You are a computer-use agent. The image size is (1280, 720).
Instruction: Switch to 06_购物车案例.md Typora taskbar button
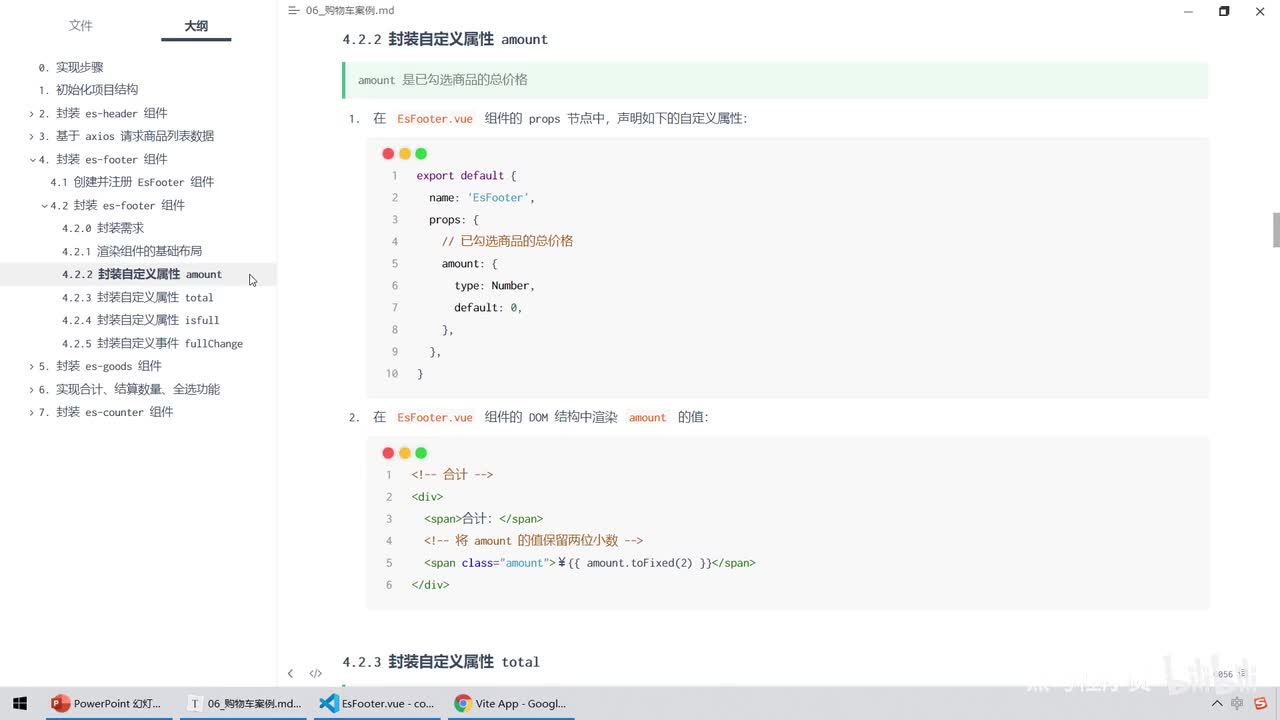pyautogui.click(x=245, y=703)
